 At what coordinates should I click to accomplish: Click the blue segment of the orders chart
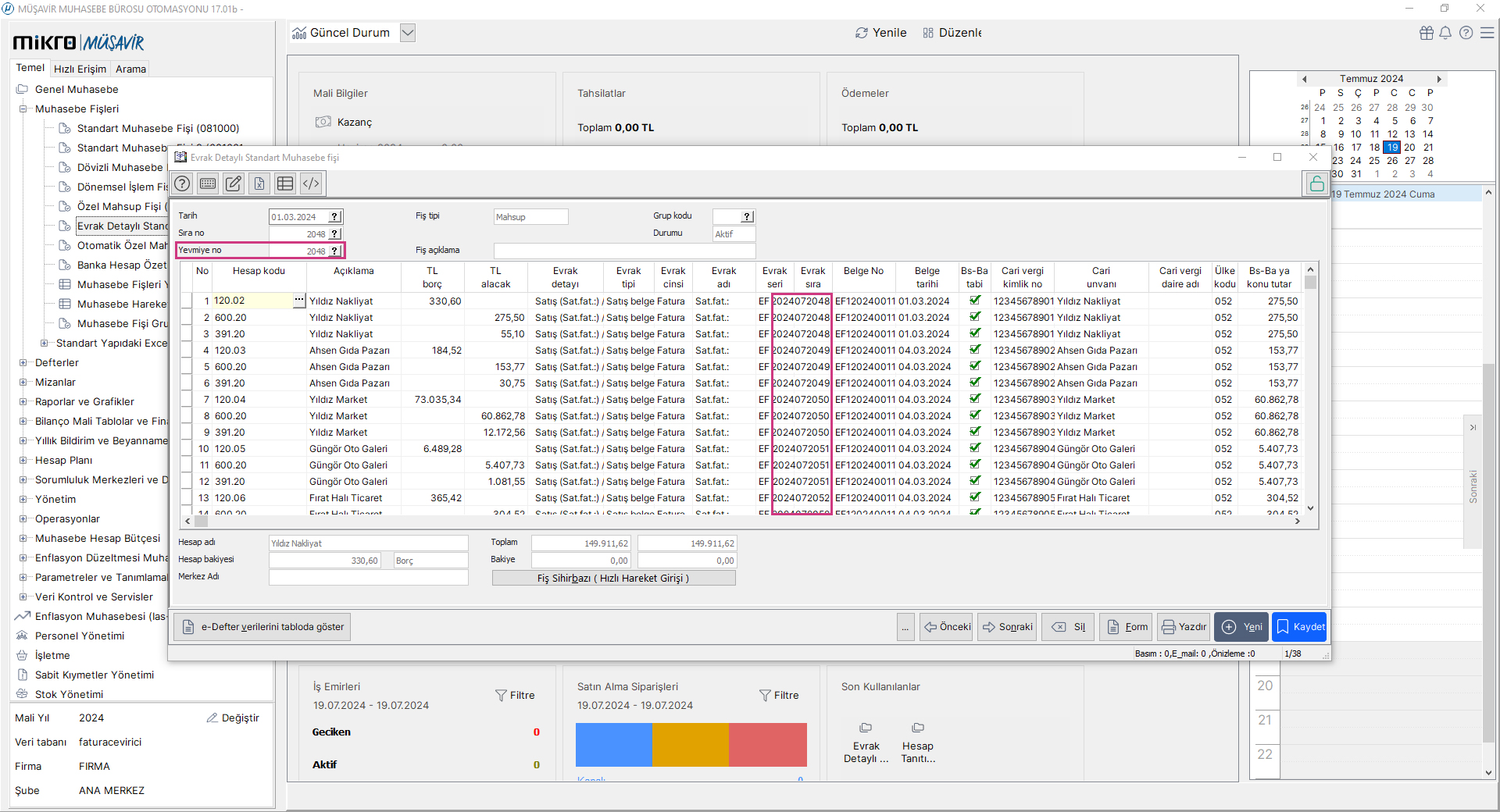tap(613, 744)
